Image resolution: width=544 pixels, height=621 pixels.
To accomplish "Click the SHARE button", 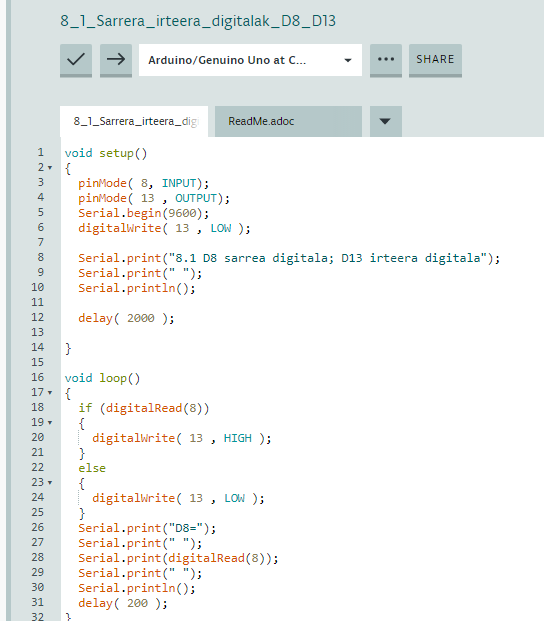I will (x=435, y=60).
